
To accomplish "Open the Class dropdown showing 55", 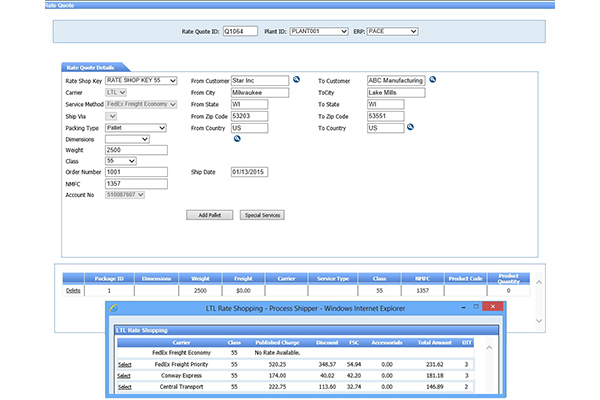I will (x=121, y=161).
